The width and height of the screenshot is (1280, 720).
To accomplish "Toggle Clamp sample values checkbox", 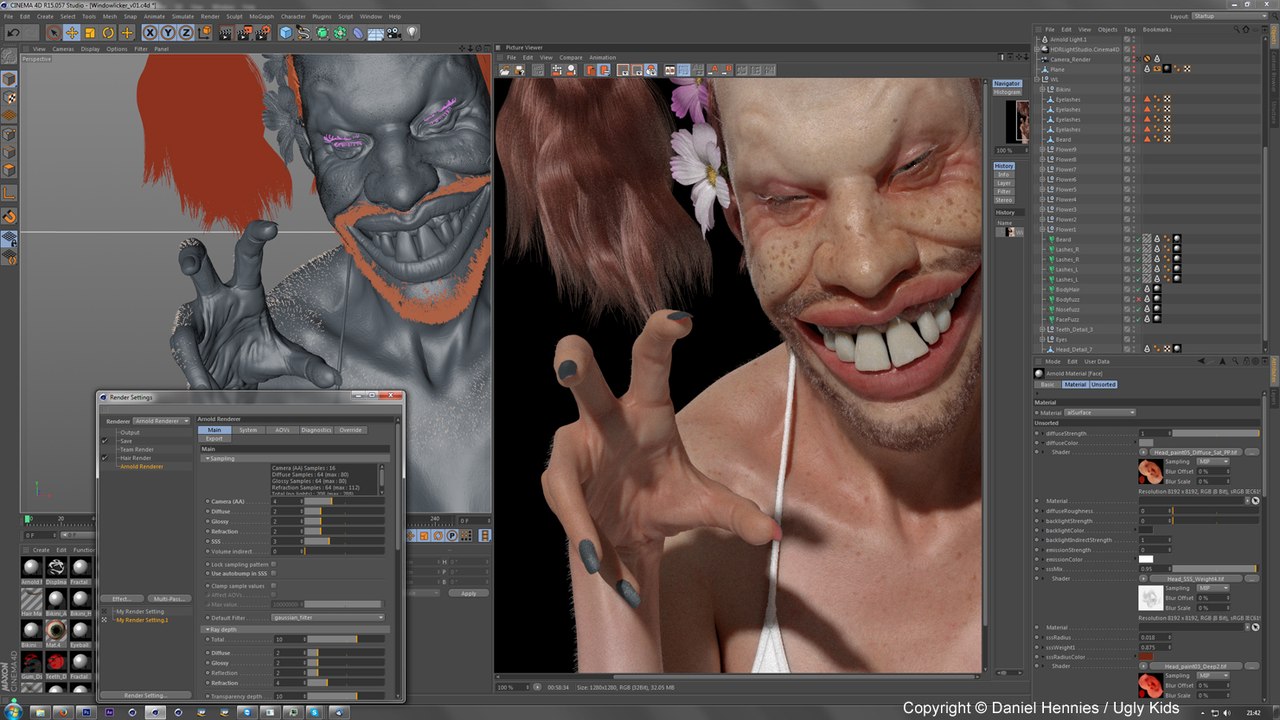I will pyautogui.click(x=274, y=586).
